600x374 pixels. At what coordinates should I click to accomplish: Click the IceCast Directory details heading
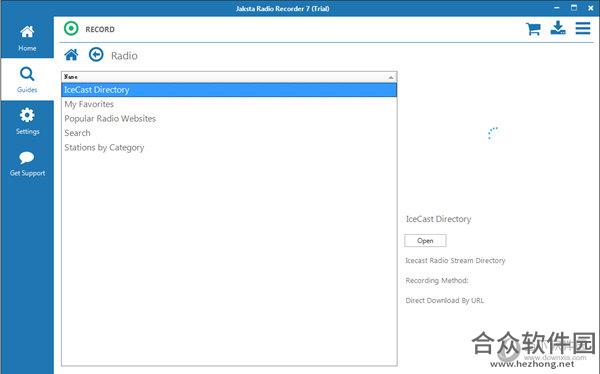point(439,219)
